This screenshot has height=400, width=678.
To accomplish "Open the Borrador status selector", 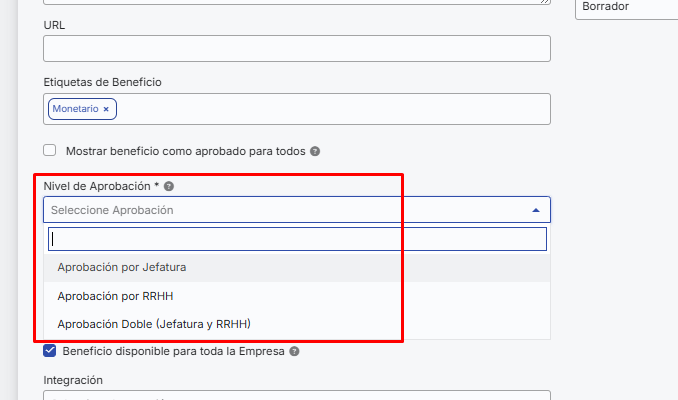I will 627,8.
